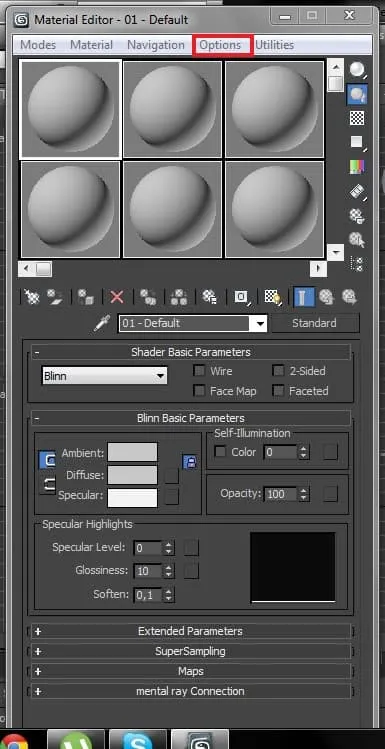
Task: Click the Standard material type button
Action: point(314,323)
